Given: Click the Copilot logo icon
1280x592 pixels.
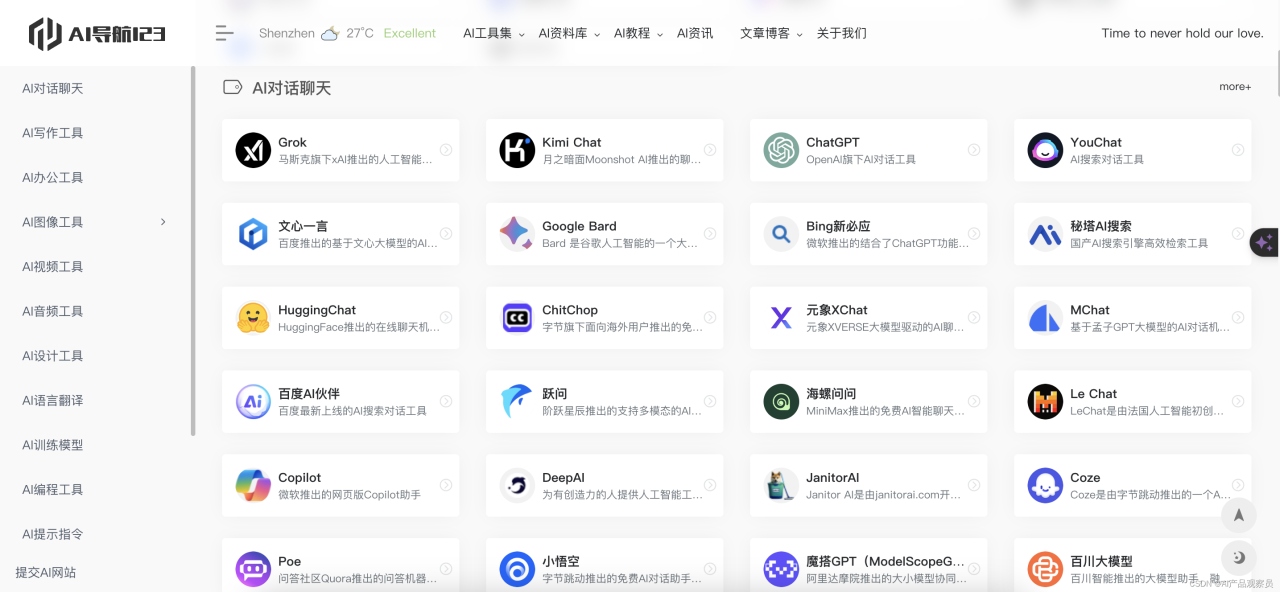Looking at the screenshot, I should pyautogui.click(x=253, y=486).
